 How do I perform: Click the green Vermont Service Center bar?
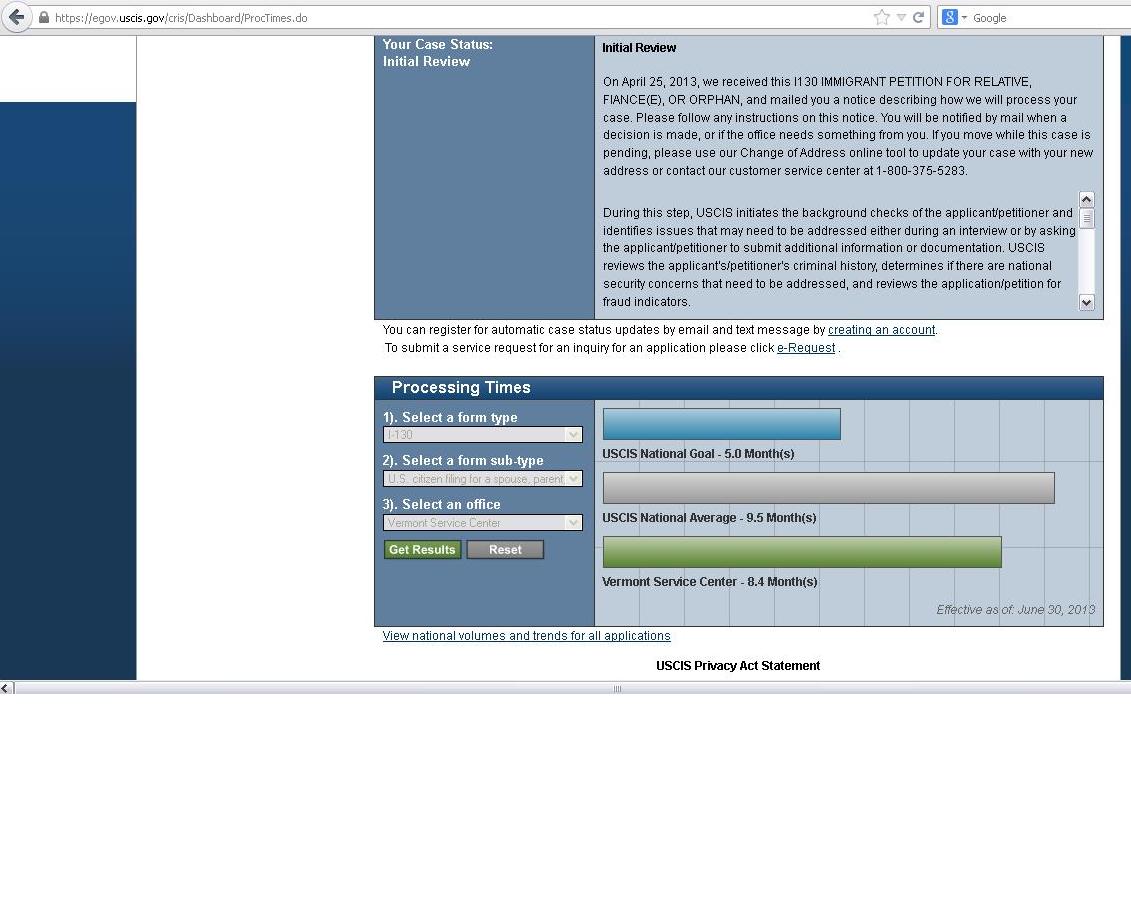tap(802, 552)
